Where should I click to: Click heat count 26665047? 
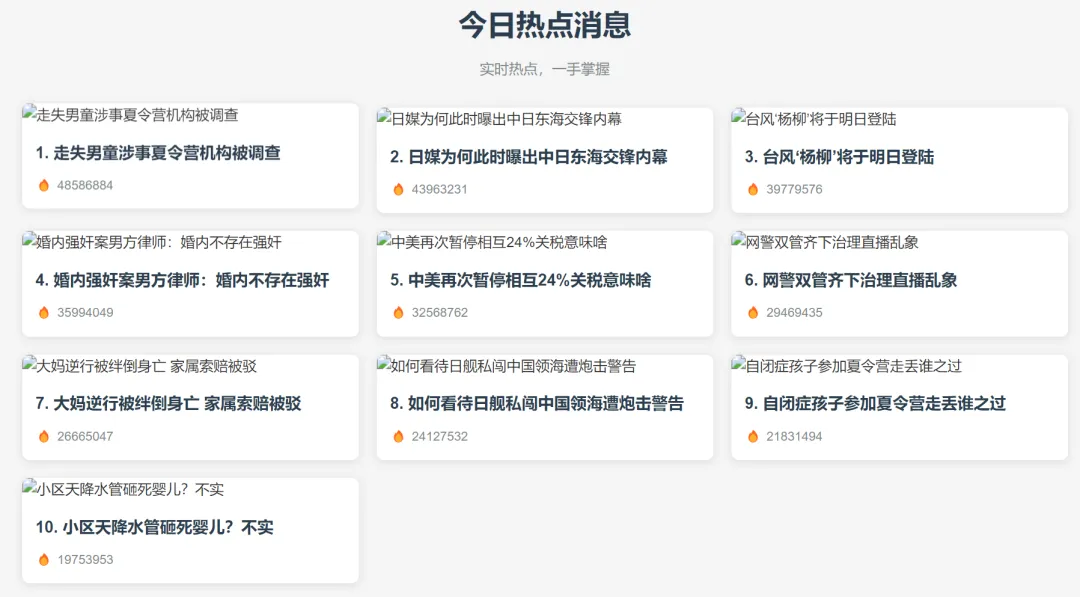[x=85, y=437]
